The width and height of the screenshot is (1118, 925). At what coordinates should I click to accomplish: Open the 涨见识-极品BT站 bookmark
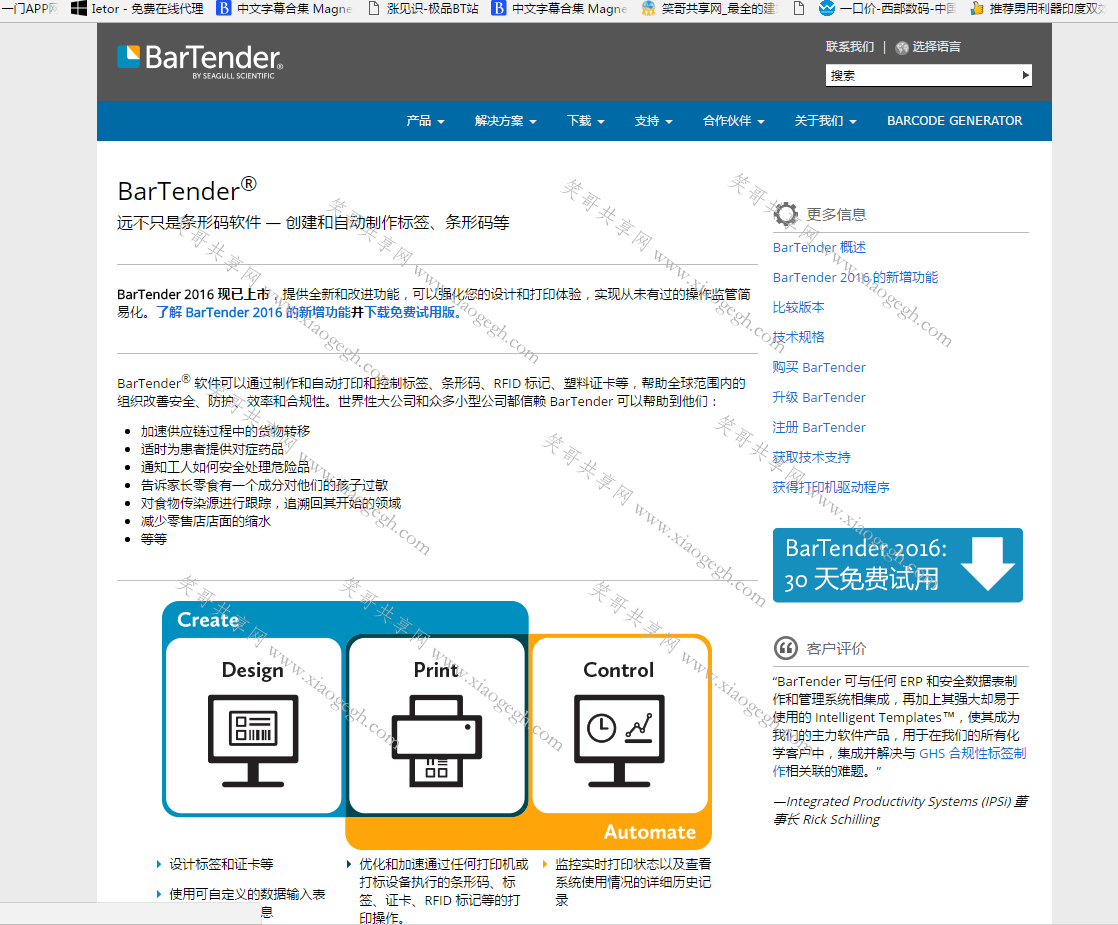(x=424, y=9)
